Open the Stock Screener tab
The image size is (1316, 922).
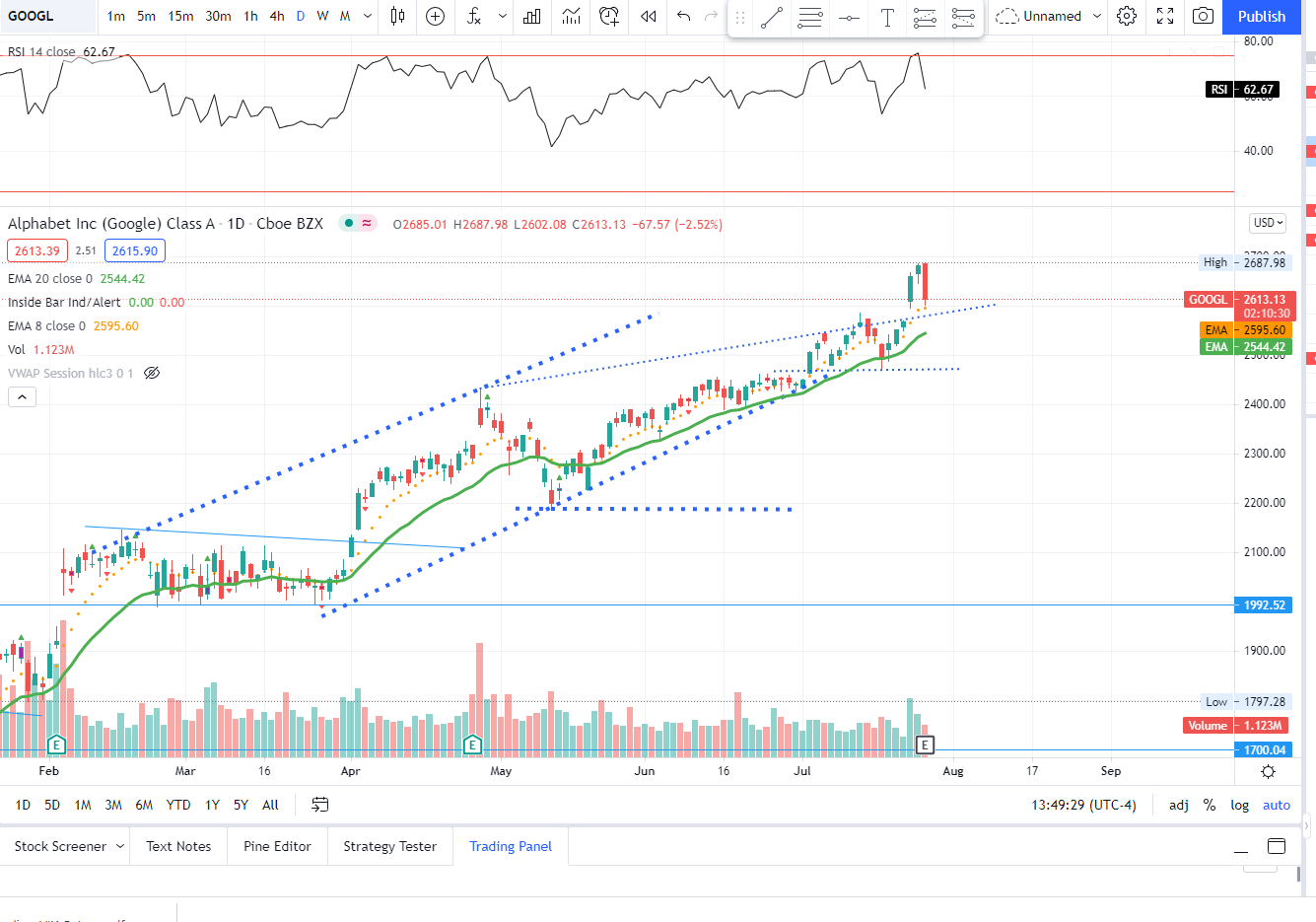coord(60,846)
